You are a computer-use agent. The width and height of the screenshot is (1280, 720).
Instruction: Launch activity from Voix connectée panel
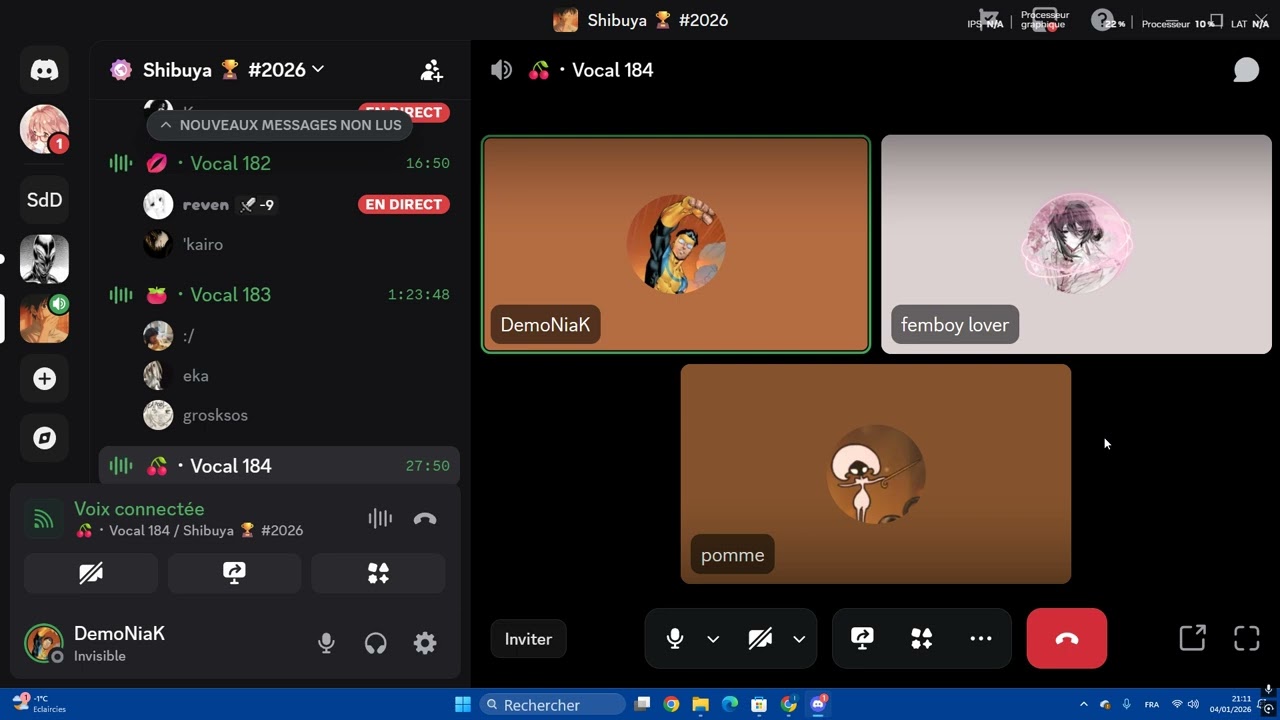click(378, 573)
